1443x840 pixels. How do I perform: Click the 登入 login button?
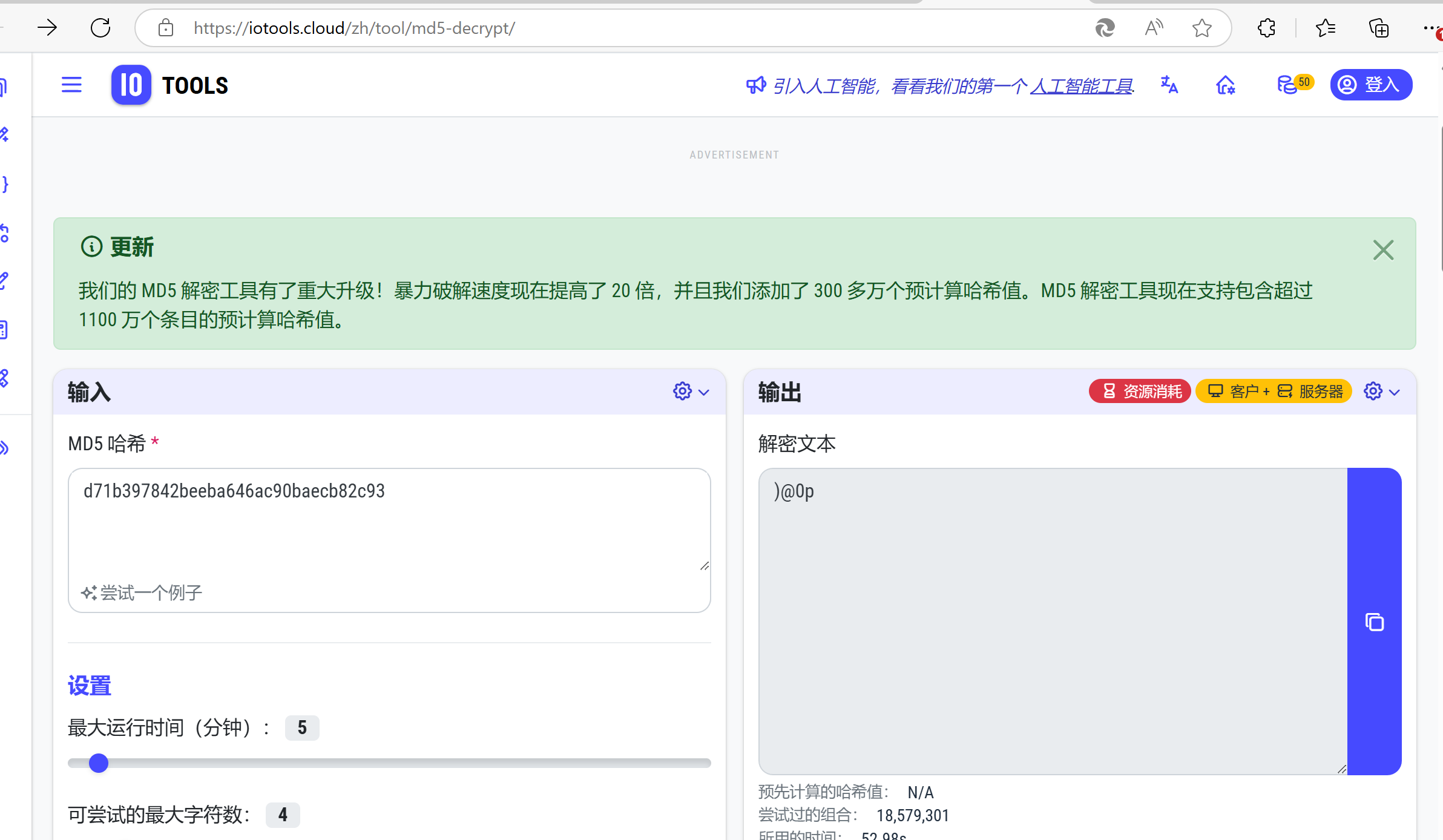pos(1370,85)
